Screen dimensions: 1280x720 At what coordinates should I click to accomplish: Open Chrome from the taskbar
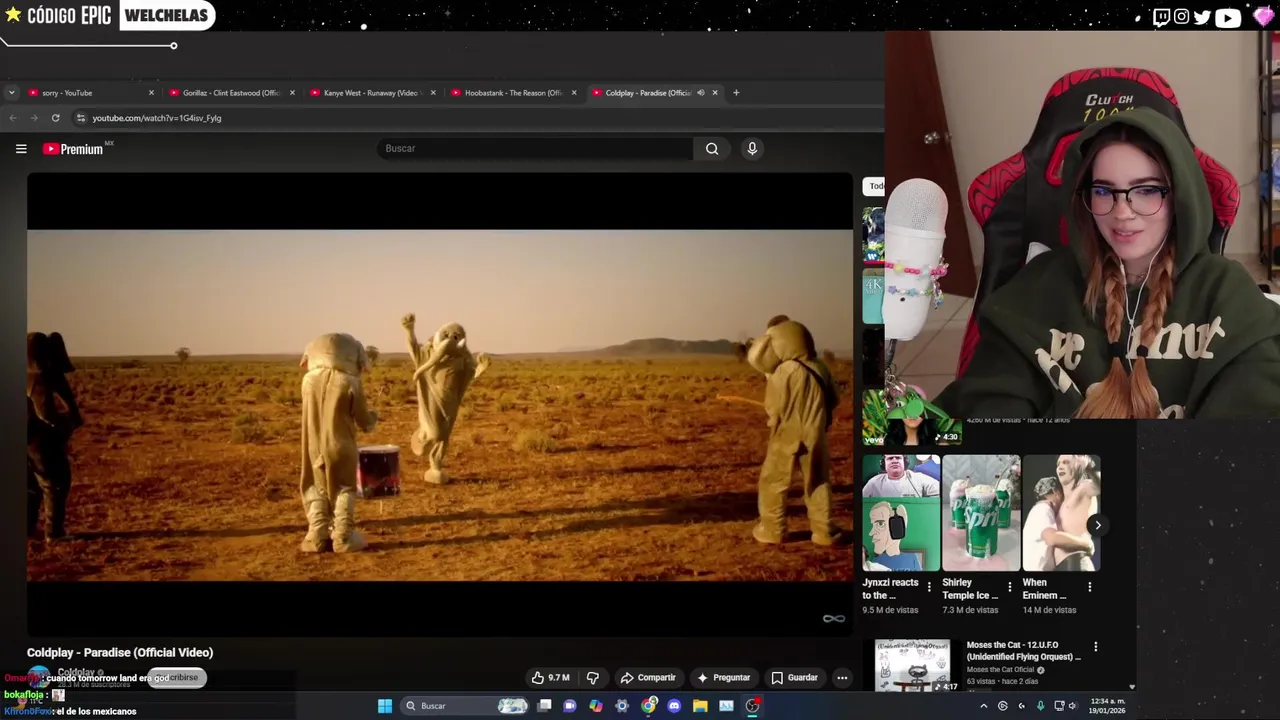(648, 706)
